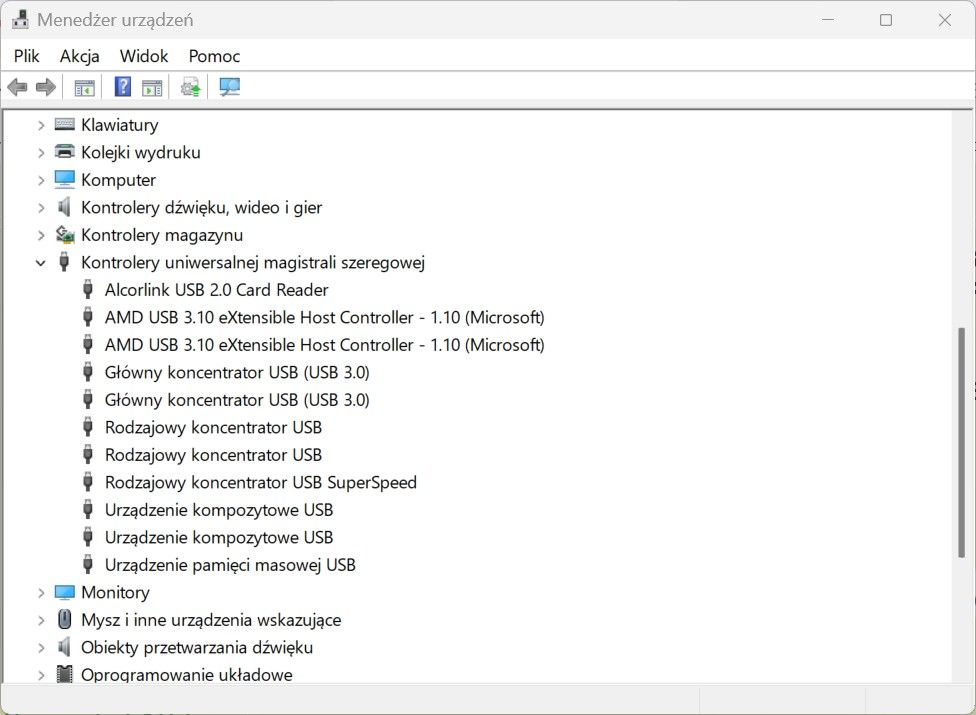Expand Obiekty przetwarzania dźwięku

point(41,648)
